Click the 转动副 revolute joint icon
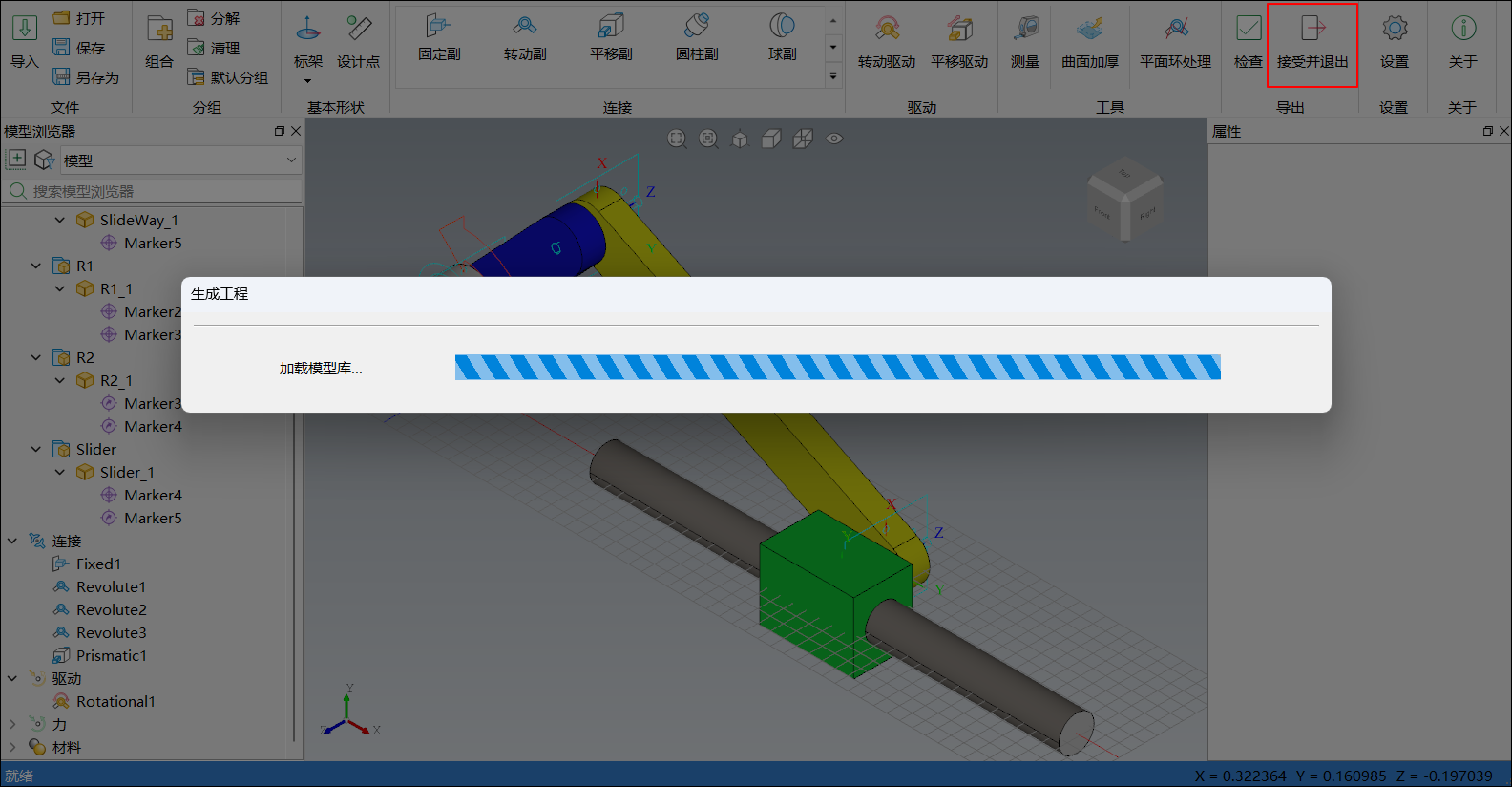 click(x=524, y=38)
